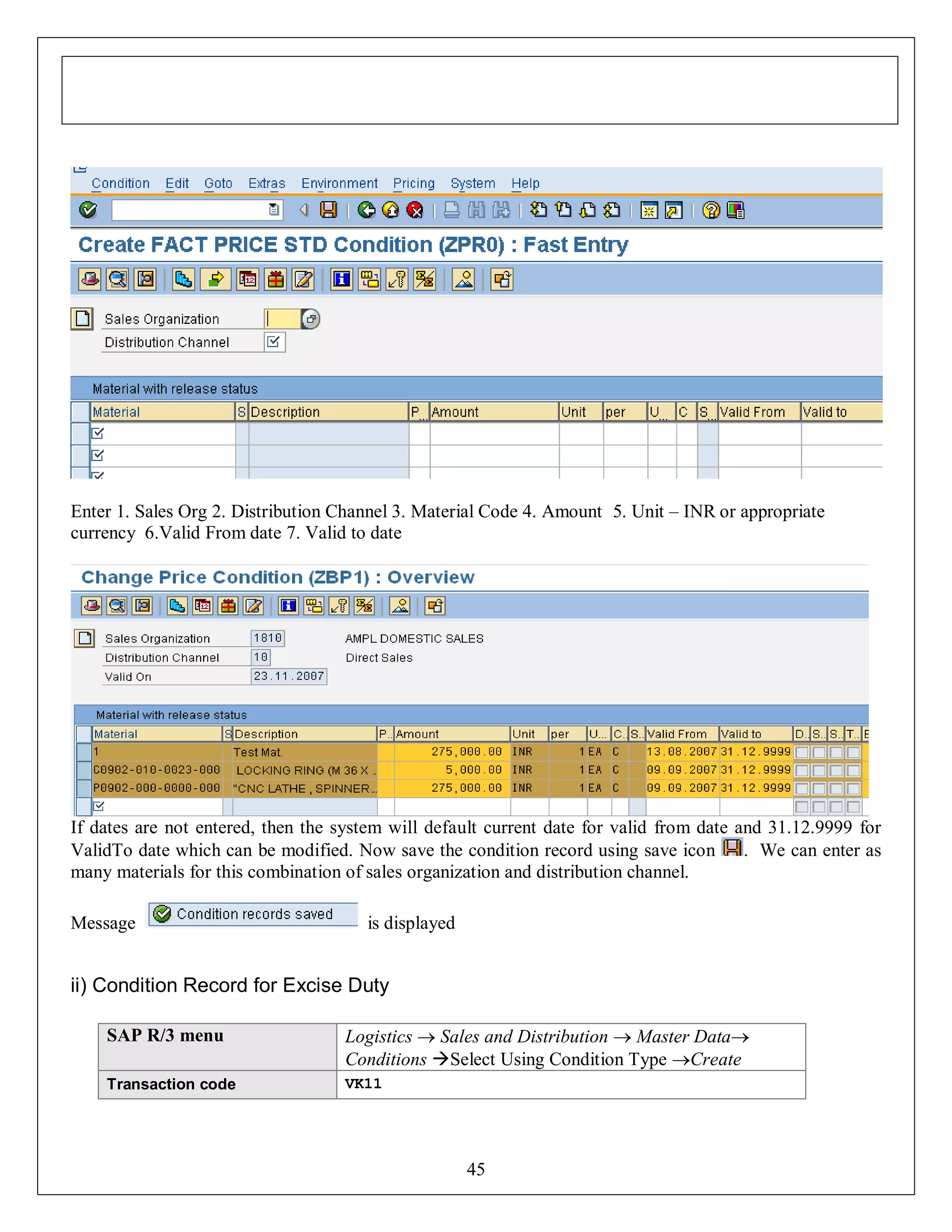
Task: Open search help for Sales Organization field
Action: [x=311, y=319]
